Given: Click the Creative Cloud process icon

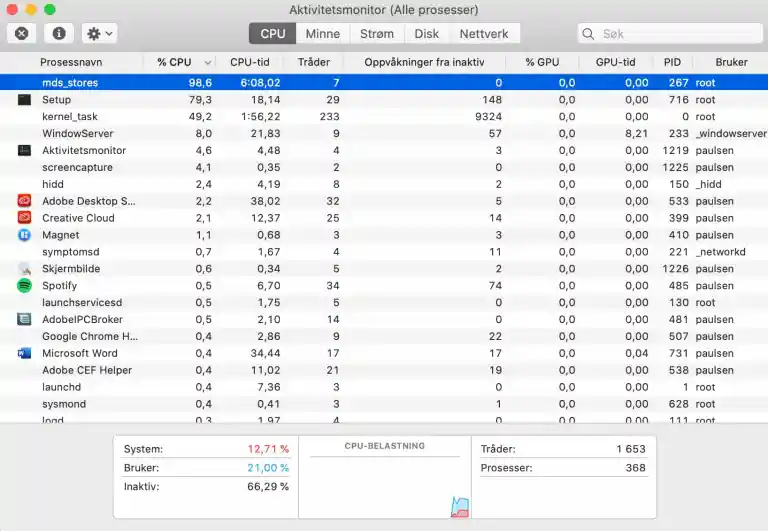Looking at the screenshot, I should click(24, 218).
